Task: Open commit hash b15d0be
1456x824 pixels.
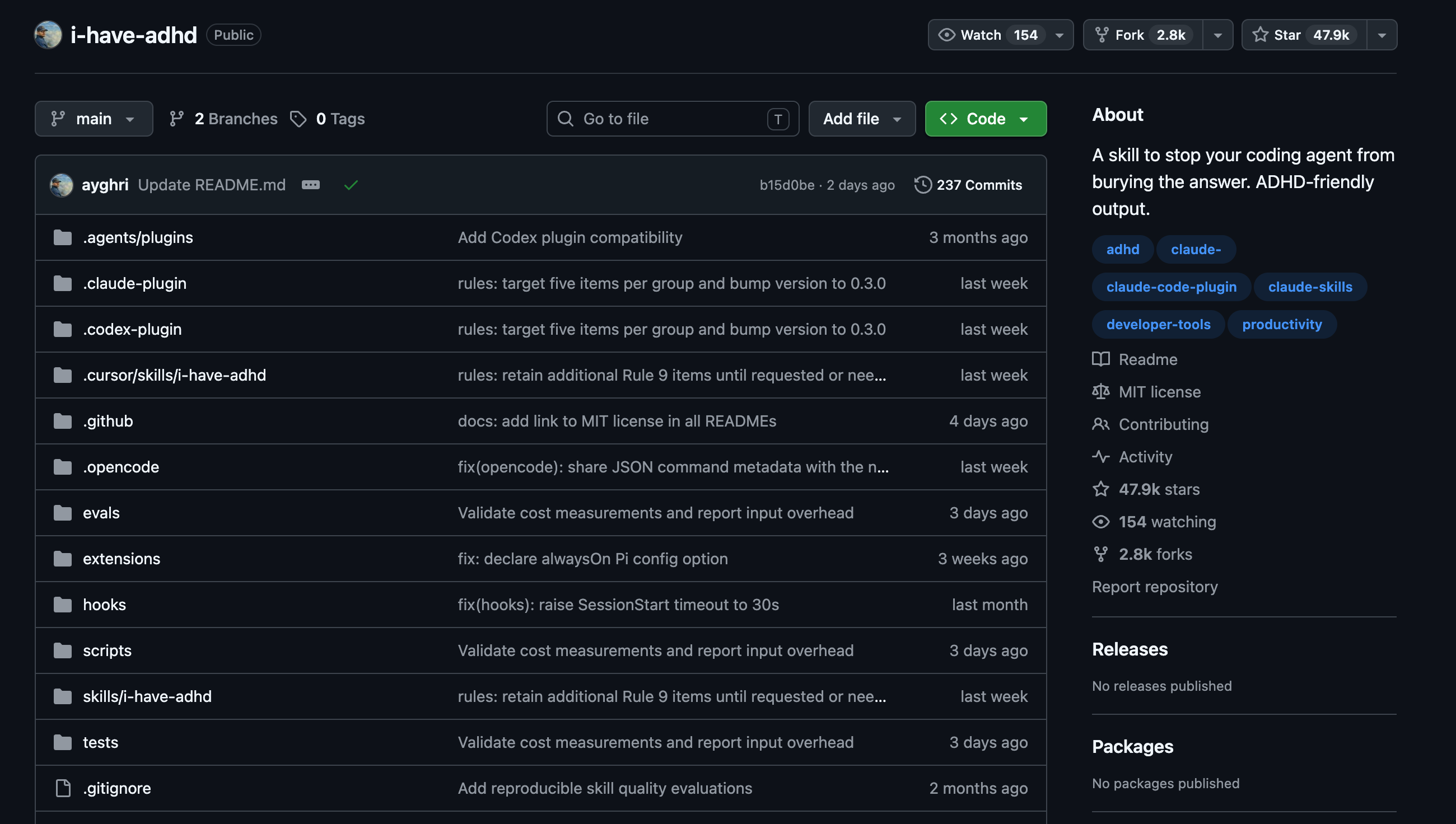Action: coord(787,185)
